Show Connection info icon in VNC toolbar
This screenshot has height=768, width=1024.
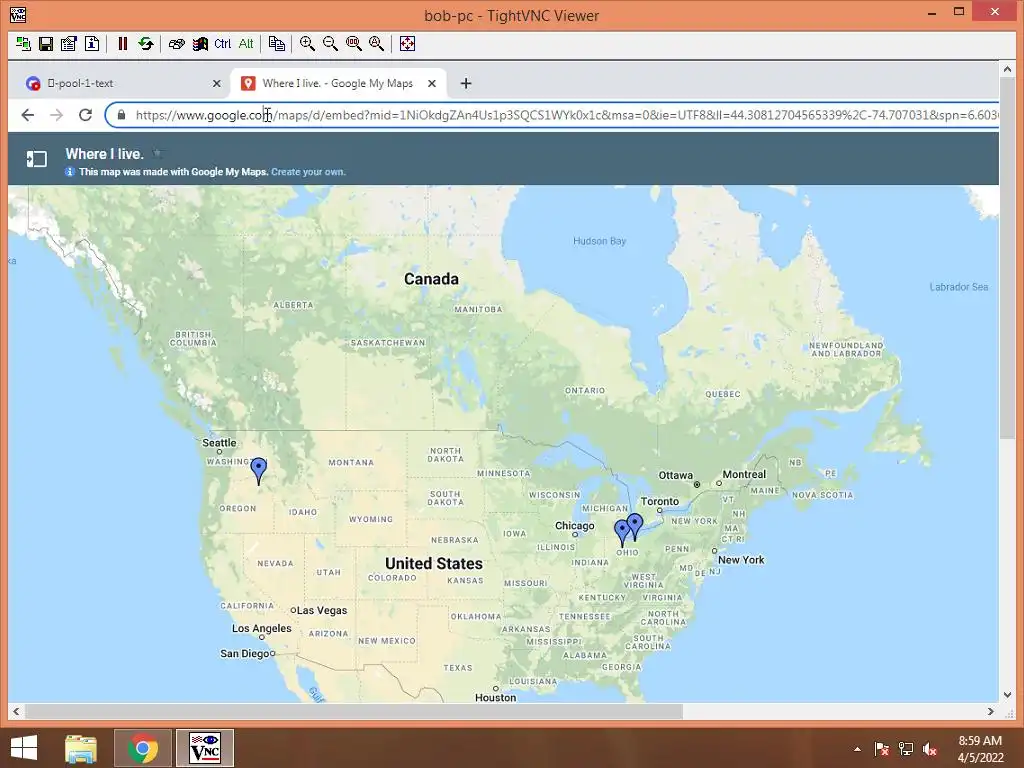pos(92,44)
